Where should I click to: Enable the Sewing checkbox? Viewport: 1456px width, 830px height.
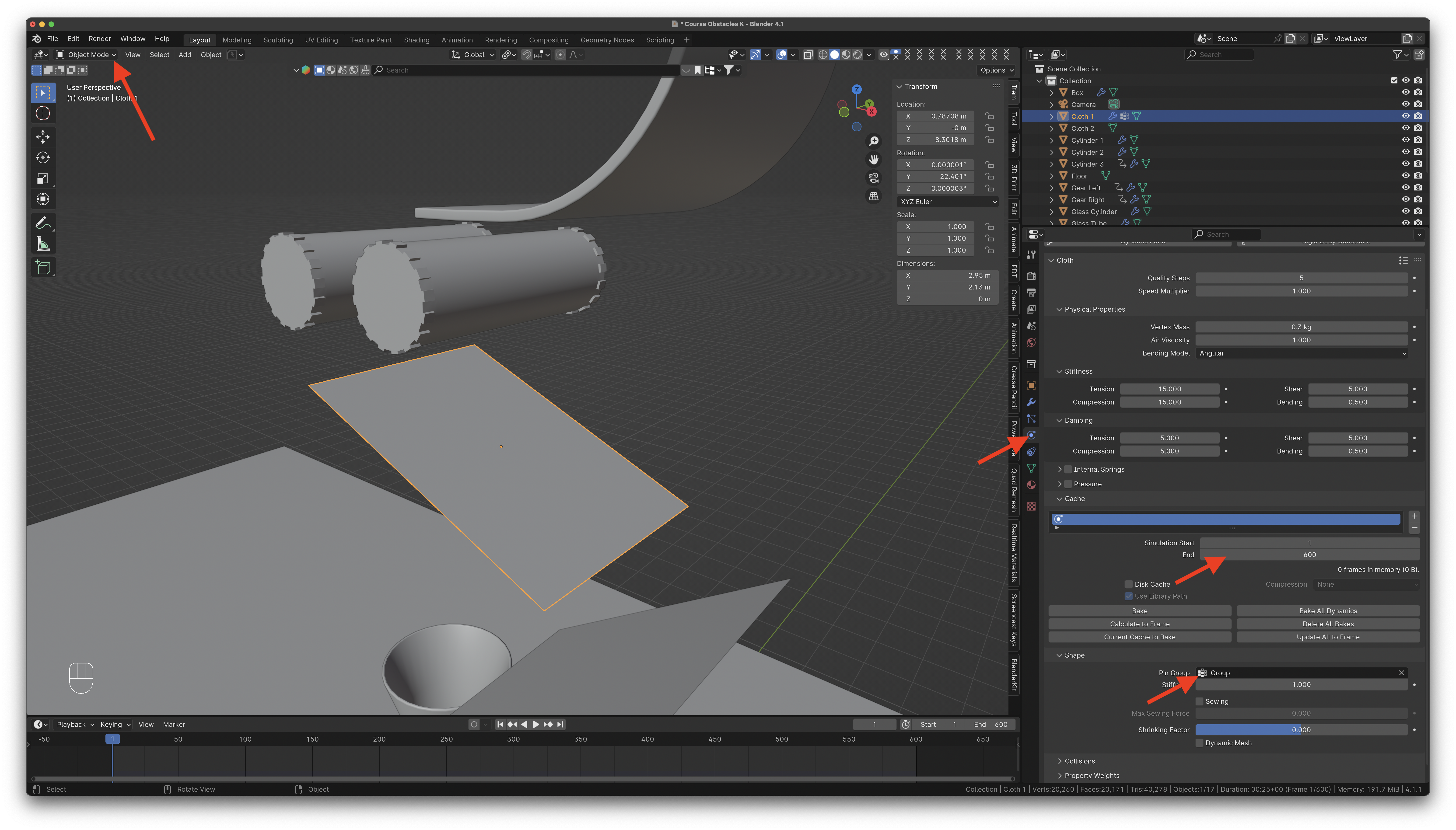coord(1200,701)
